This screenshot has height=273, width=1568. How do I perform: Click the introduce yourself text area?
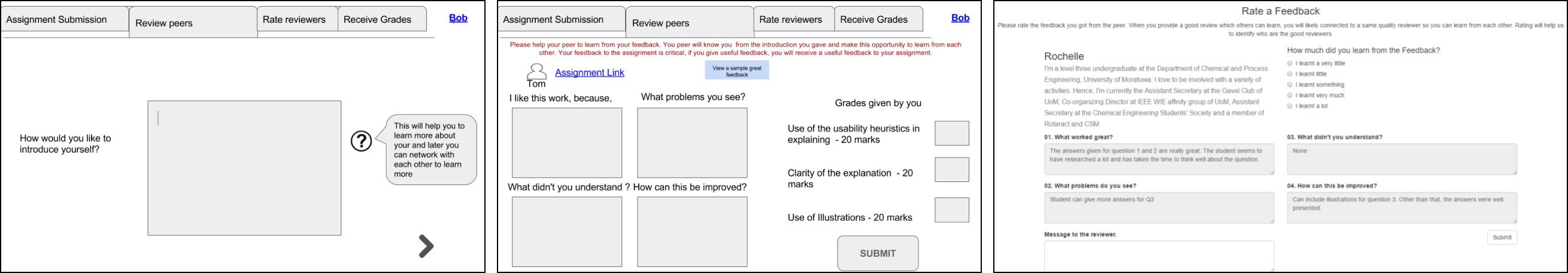click(244, 168)
